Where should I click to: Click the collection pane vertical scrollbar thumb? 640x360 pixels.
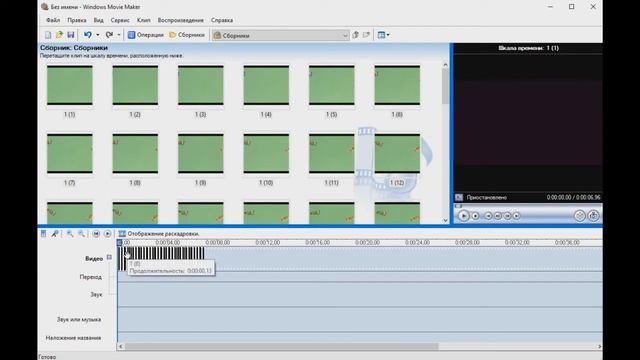(x=445, y=87)
